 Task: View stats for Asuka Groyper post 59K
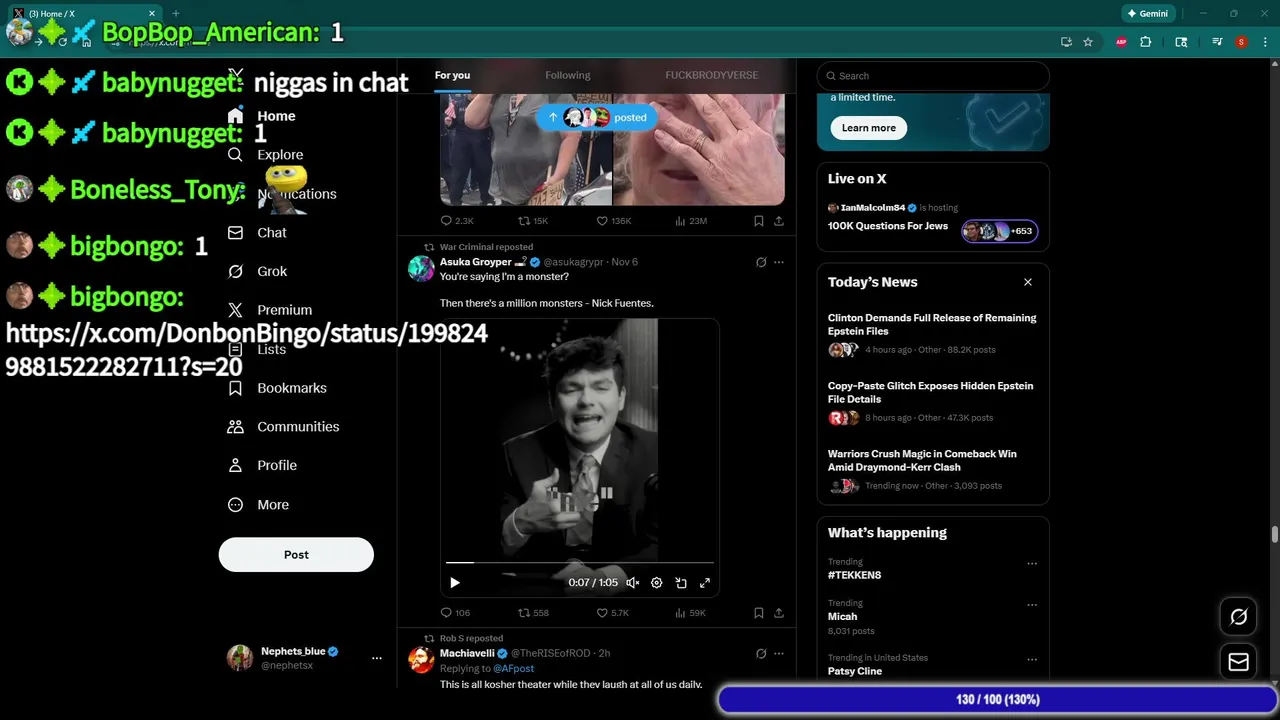coord(691,613)
